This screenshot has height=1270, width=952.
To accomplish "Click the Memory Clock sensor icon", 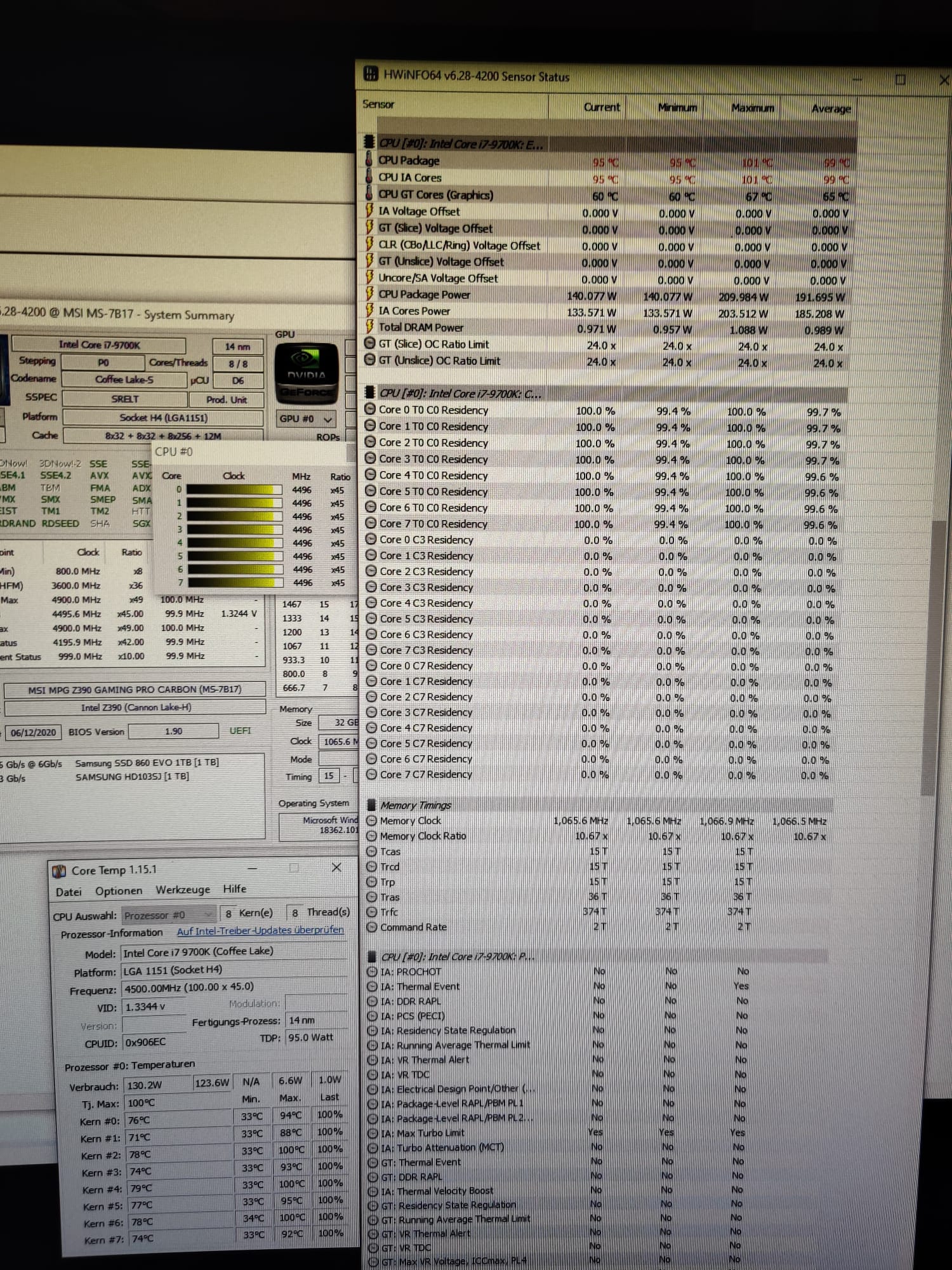I will 372,820.
